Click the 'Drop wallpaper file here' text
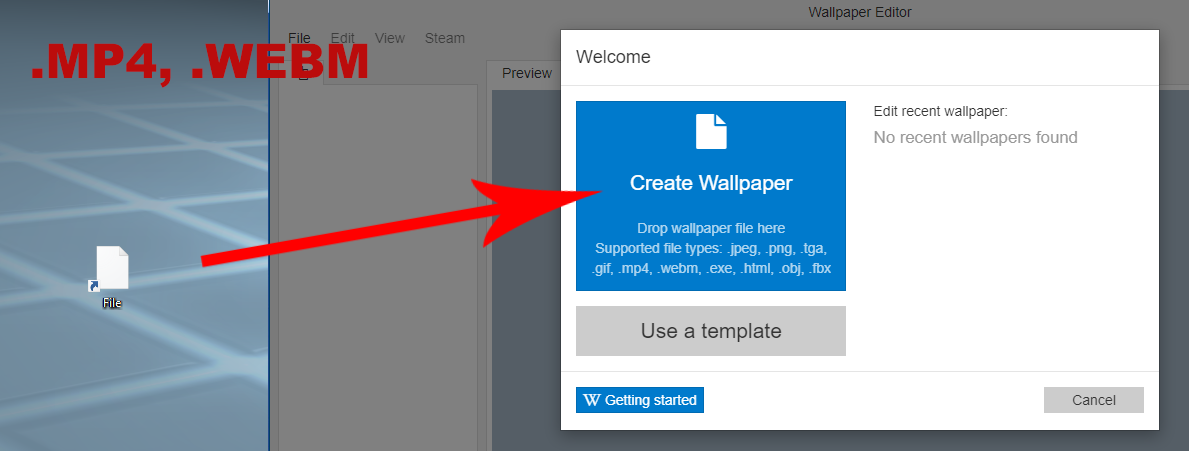The image size is (1189, 451). tap(711, 228)
